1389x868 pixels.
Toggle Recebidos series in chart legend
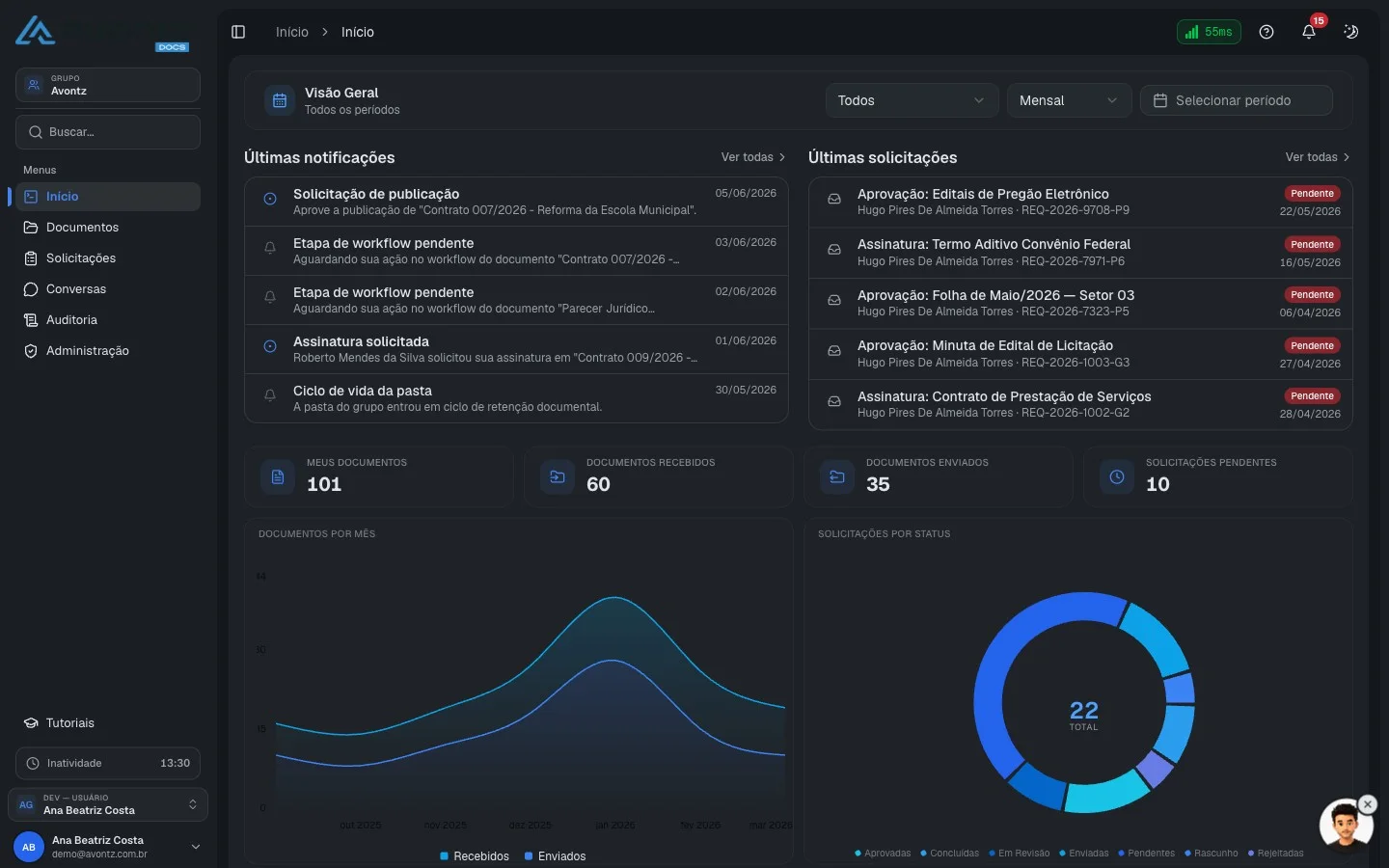[475, 856]
